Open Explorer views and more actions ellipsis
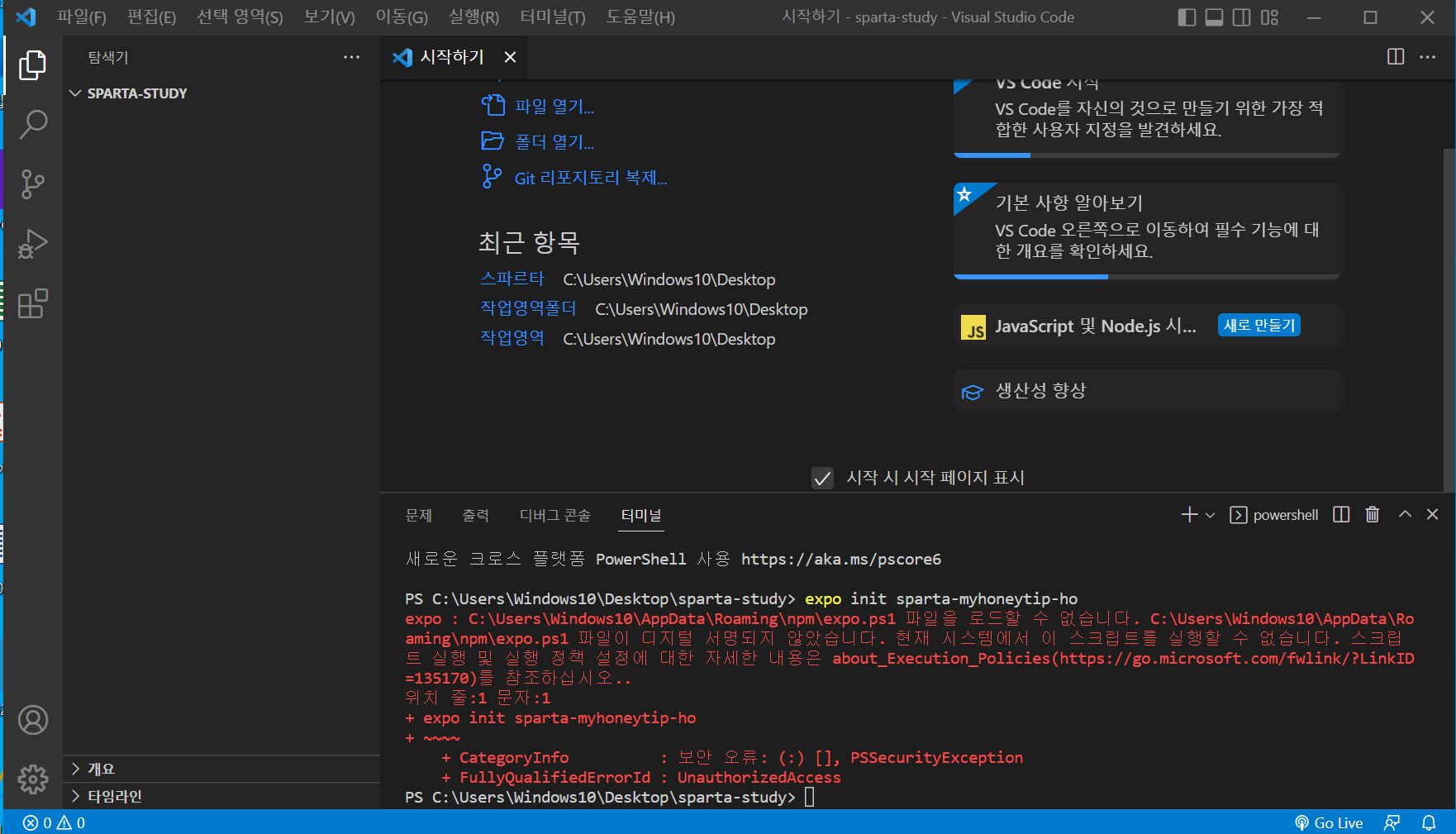 click(351, 57)
